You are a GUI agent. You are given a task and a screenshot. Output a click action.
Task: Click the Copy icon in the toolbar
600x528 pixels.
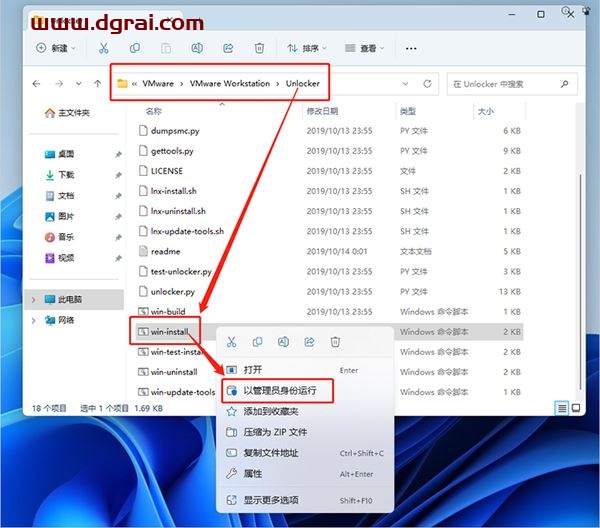pyautogui.click(x=135, y=48)
